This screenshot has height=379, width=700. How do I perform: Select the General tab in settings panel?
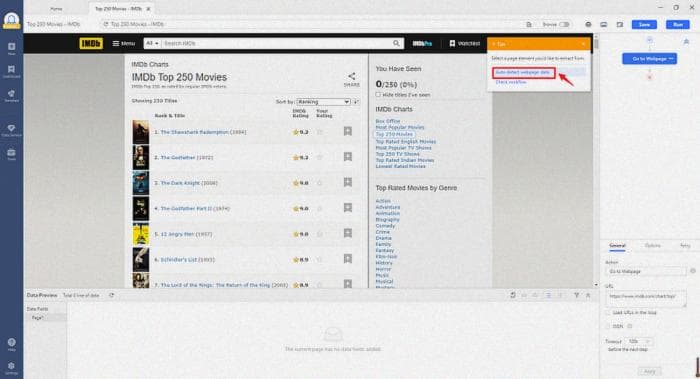(x=617, y=246)
